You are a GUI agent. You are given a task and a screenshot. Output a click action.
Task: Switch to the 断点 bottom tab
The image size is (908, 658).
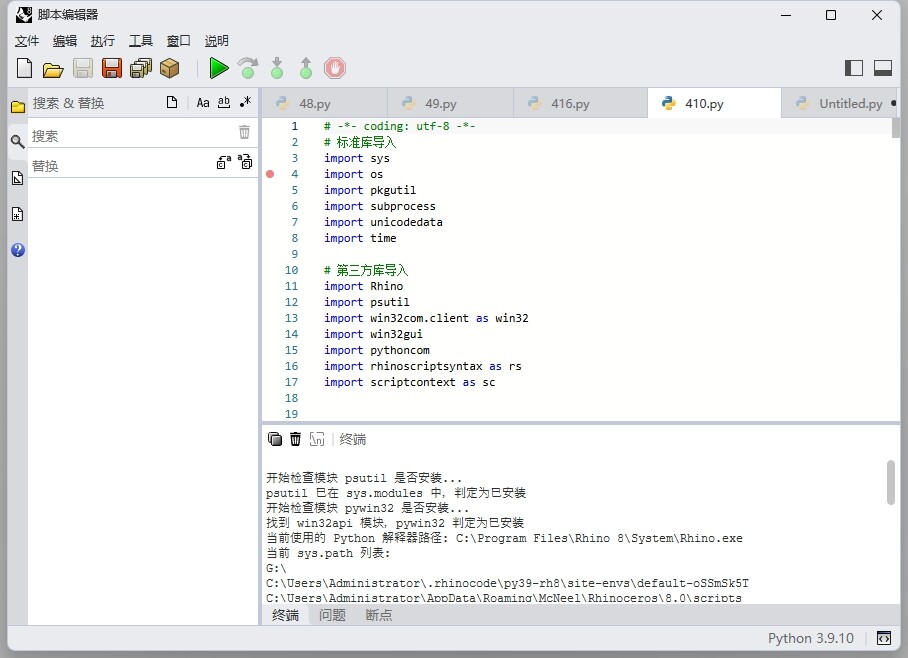[379, 615]
